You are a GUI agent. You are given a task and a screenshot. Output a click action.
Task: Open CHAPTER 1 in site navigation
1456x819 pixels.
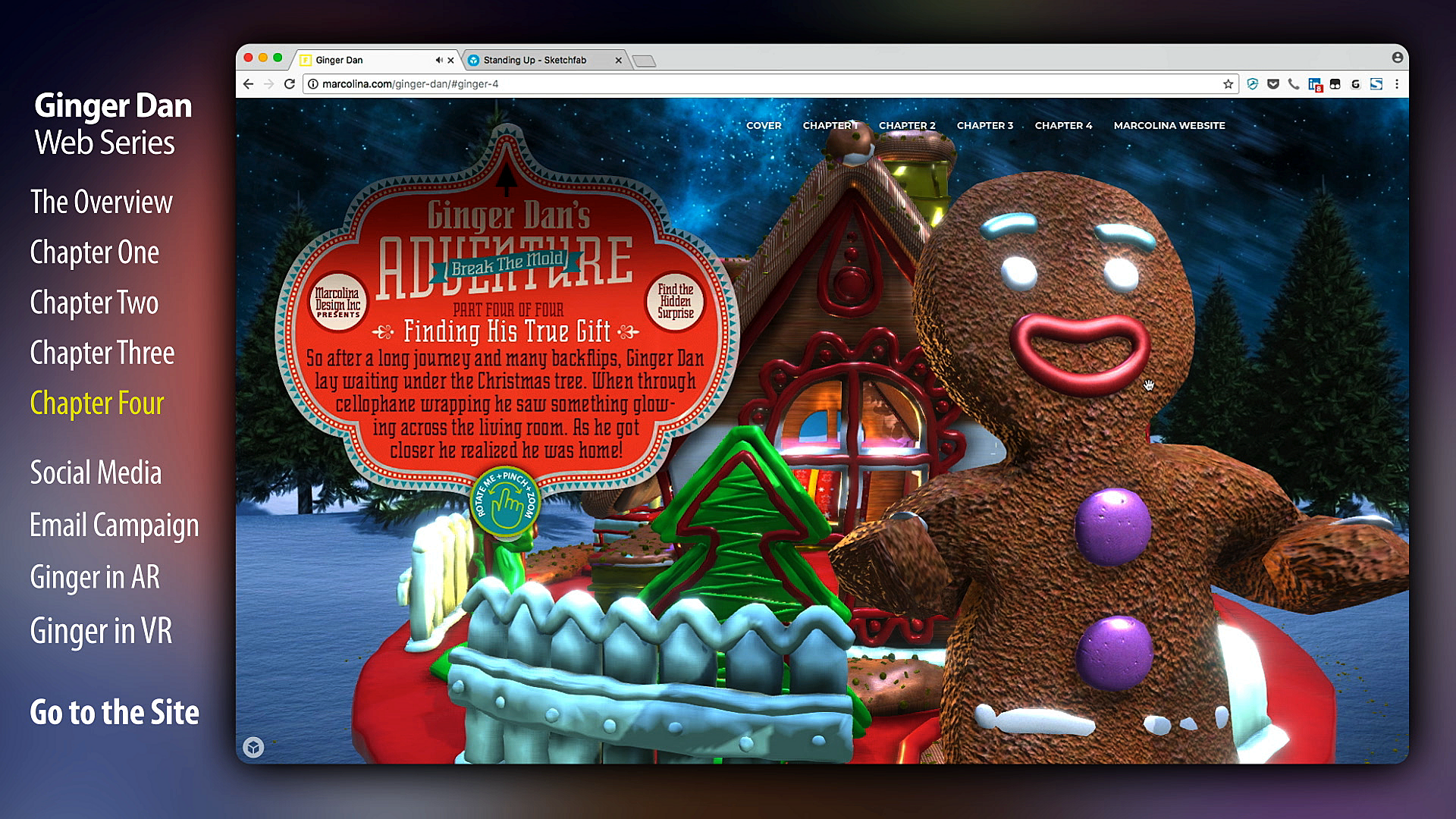click(830, 125)
